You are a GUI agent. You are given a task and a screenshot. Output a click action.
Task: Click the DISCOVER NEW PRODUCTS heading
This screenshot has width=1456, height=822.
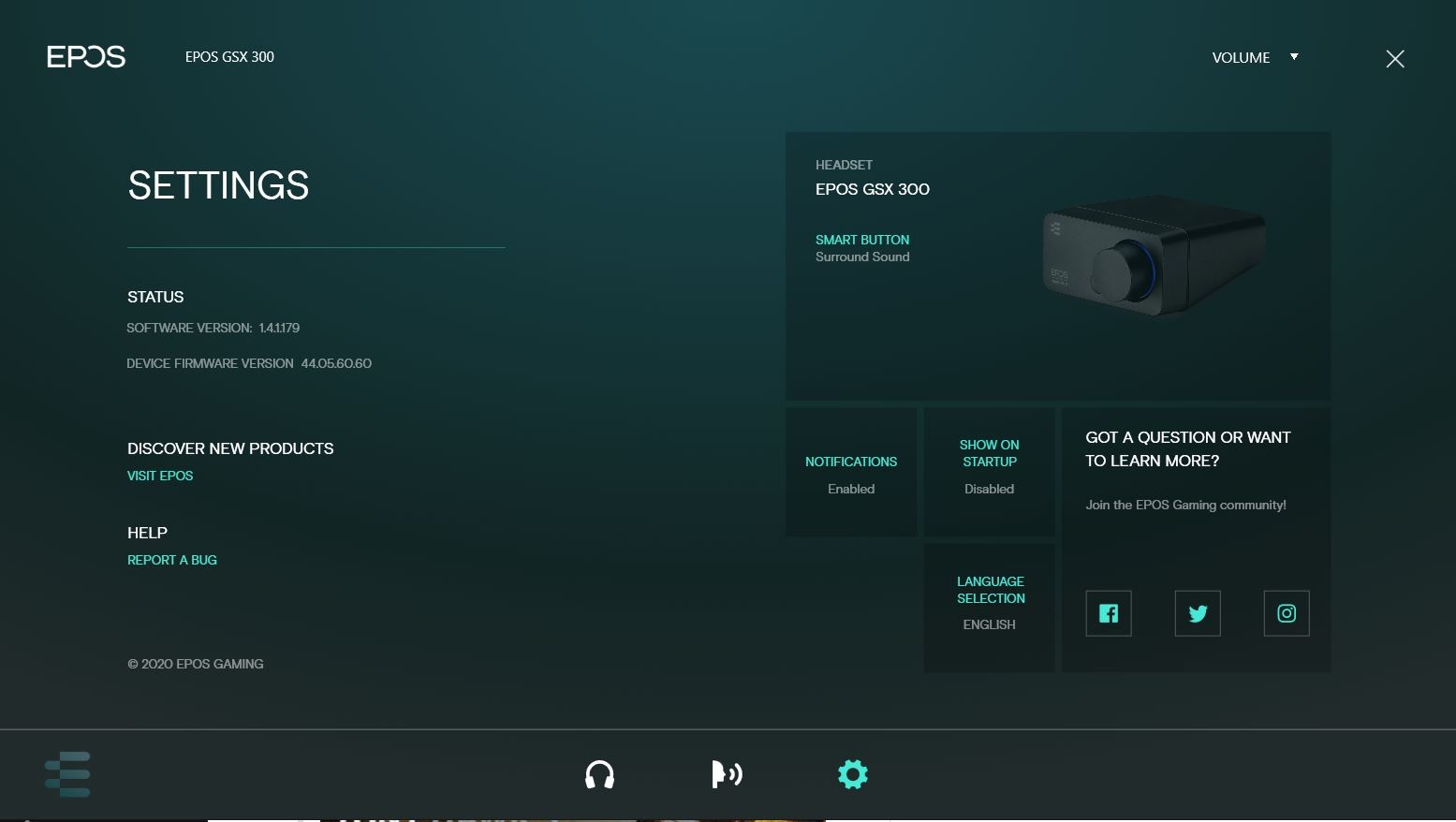click(230, 448)
